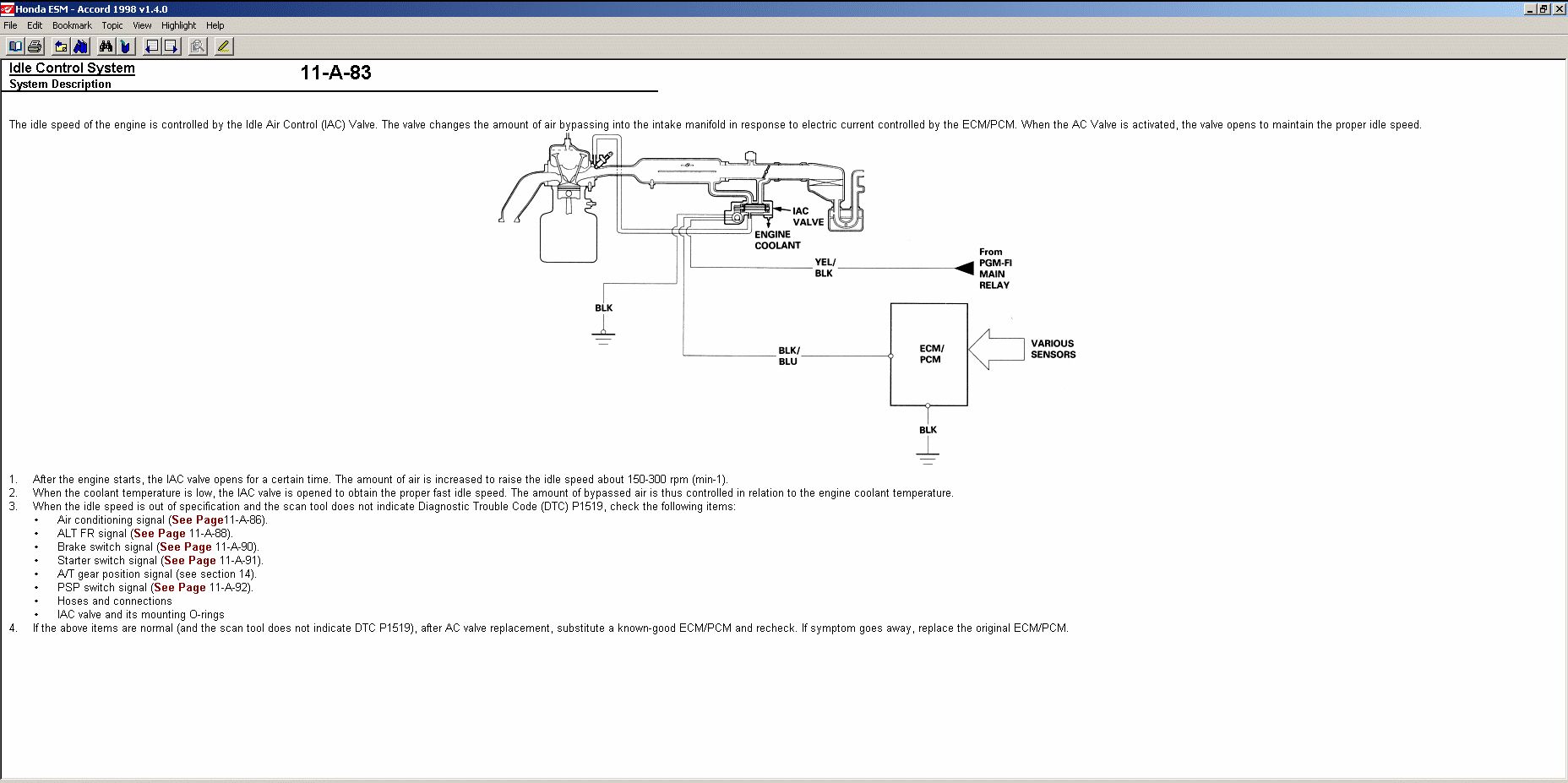Follow See Page link for Air conditioning signal
Viewport: 1568px width, 783px height.
pos(198,520)
